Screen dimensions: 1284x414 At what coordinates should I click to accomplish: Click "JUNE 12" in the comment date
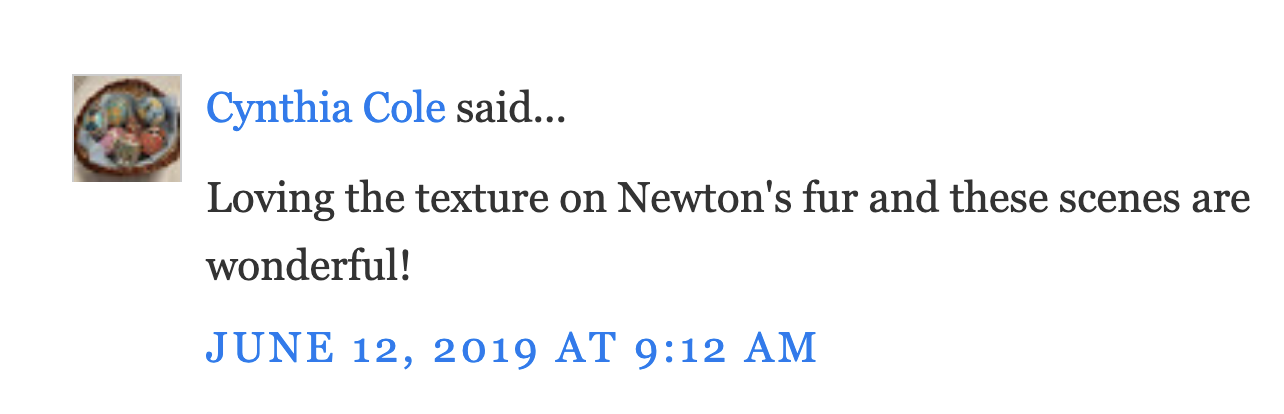[x=292, y=347]
